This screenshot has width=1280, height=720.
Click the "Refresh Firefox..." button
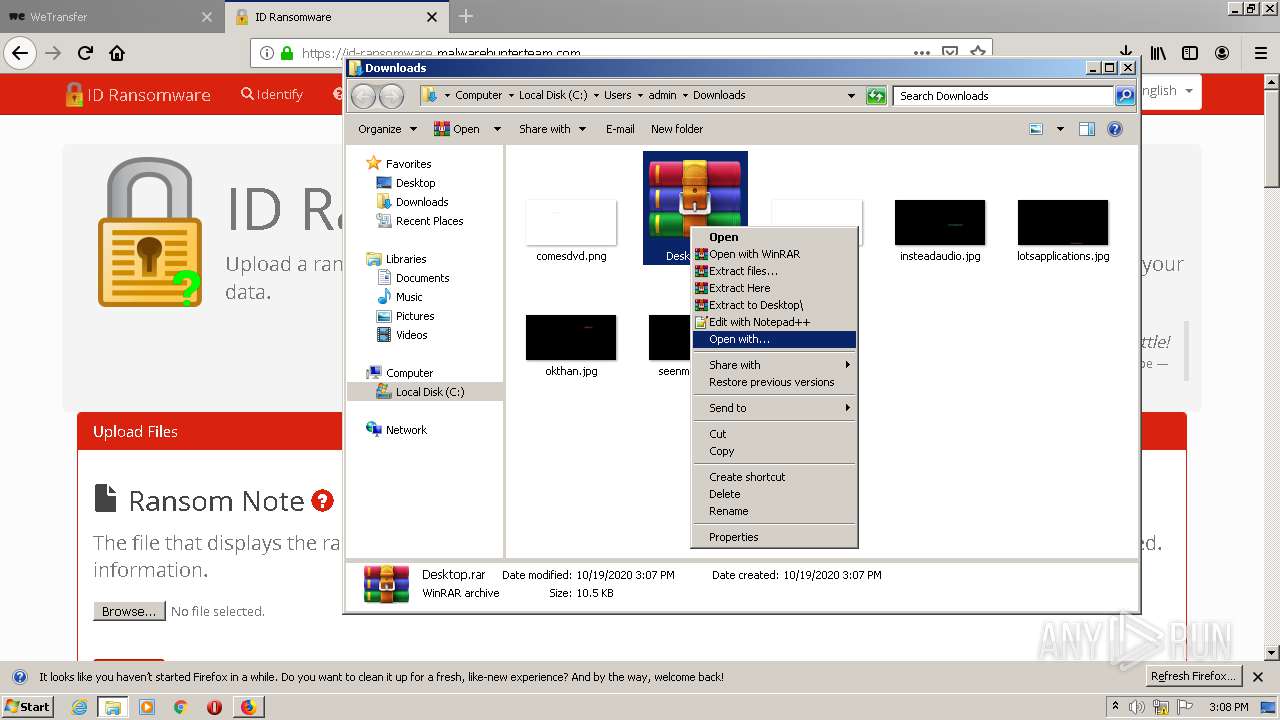pyautogui.click(x=1193, y=676)
